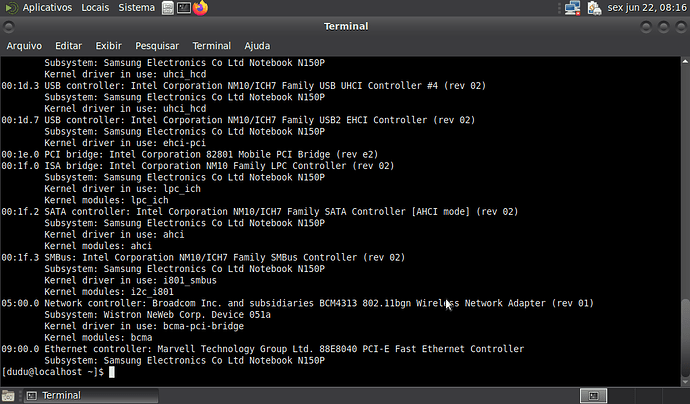690x404 pixels.
Task: Open the clock showing sex jun 22, 08:16
Action: 645,8
